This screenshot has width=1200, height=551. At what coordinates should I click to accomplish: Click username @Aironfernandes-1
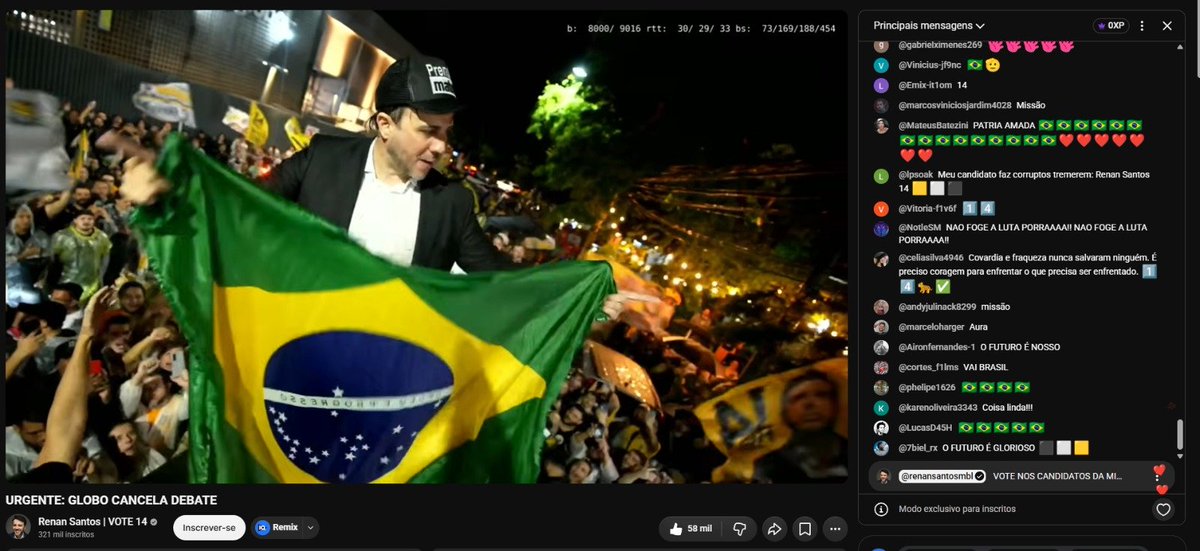click(x=936, y=347)
